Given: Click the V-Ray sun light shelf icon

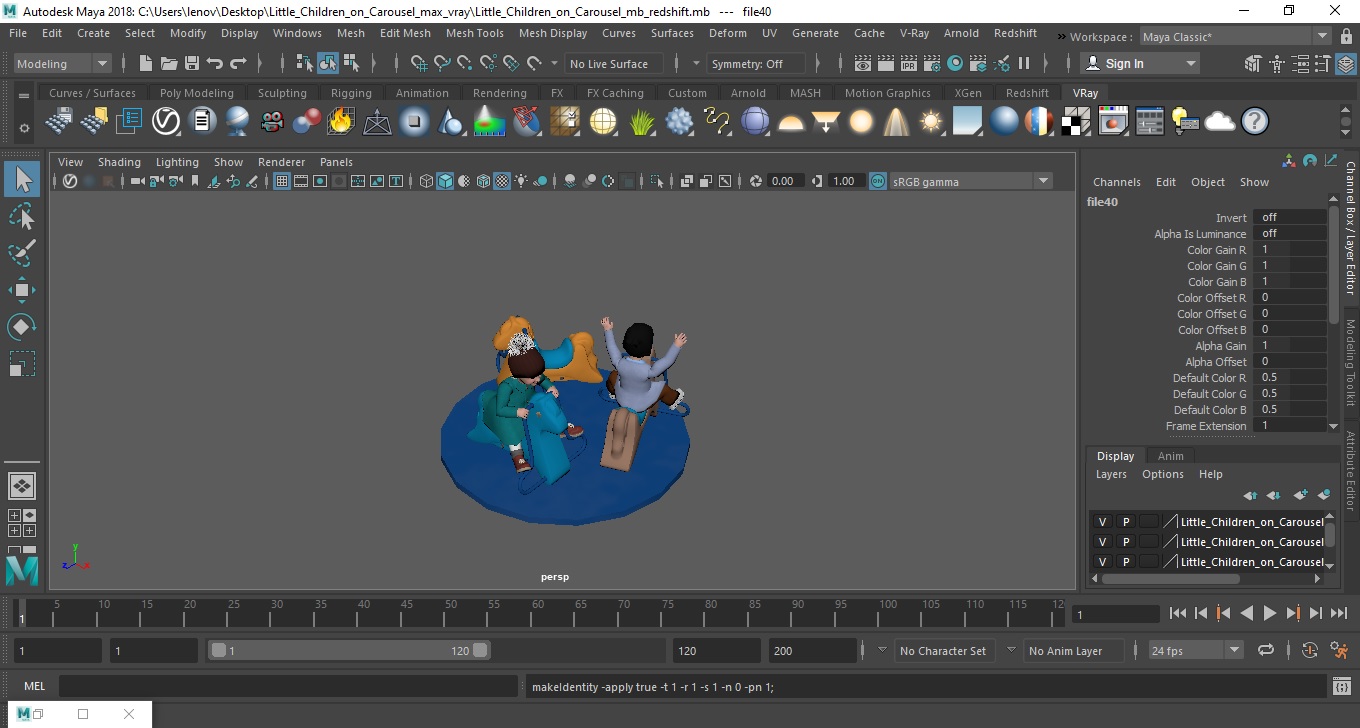Looking at the screenshot, I should pyautogui.click(x=931, y=122).
